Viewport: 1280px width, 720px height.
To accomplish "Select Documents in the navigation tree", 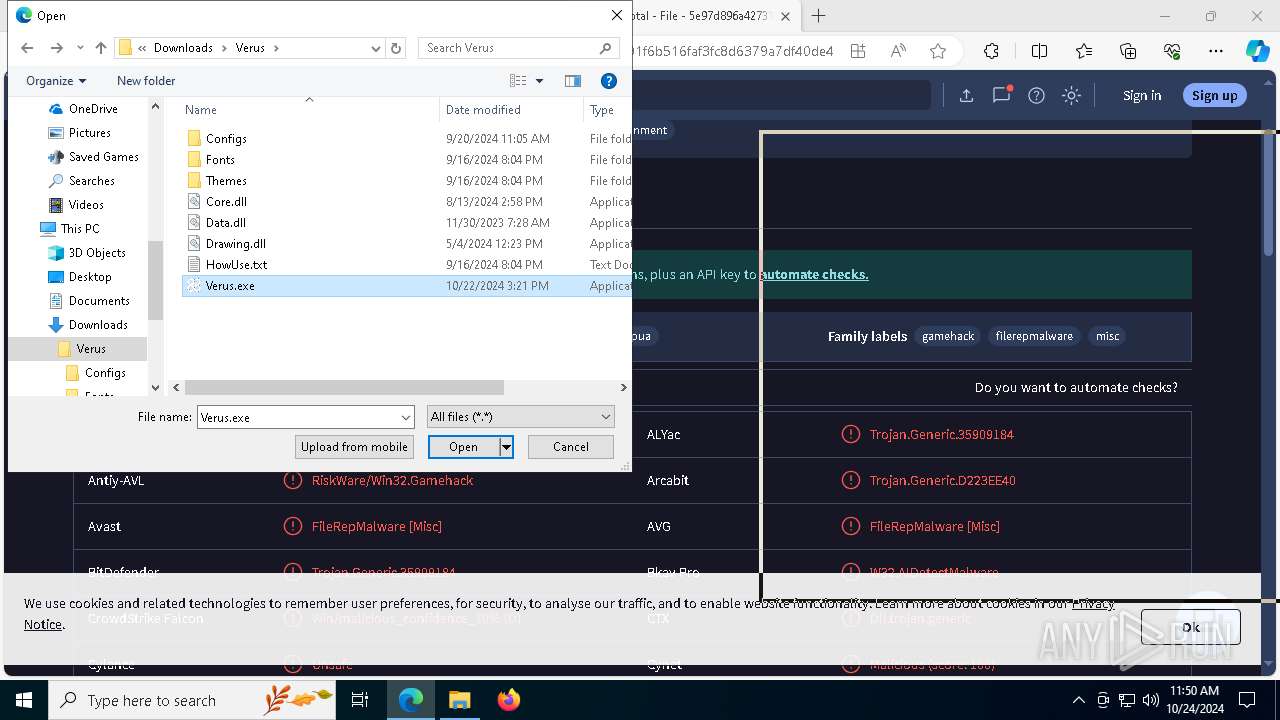I will (99, 301).
